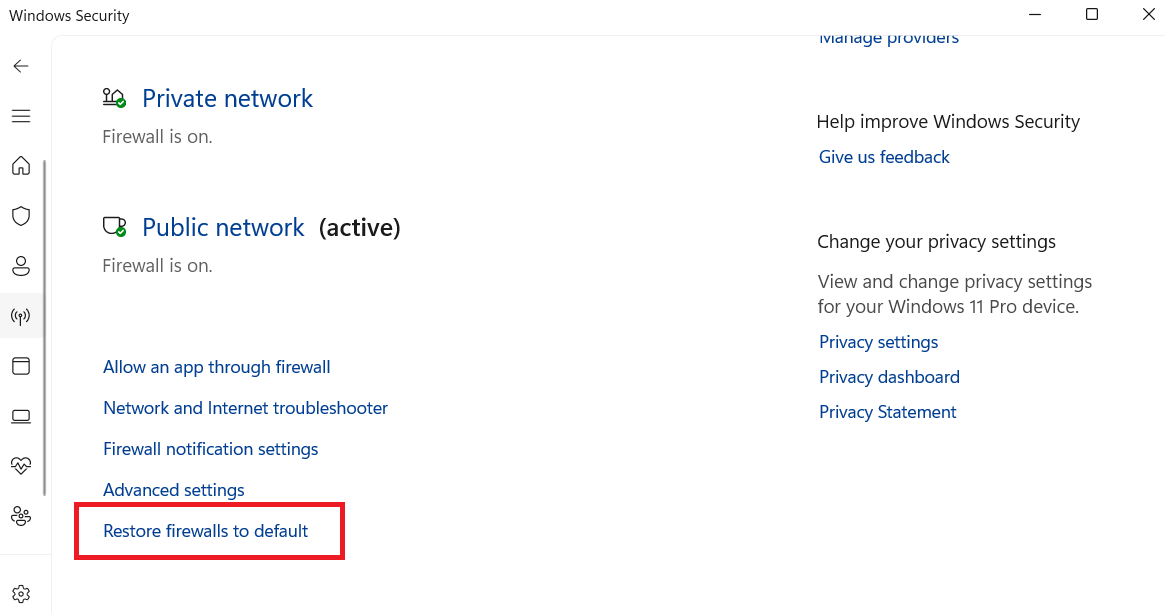Click Give us feedback link
The width and height of the screenshot is (1165, 613).
(884, 157)
